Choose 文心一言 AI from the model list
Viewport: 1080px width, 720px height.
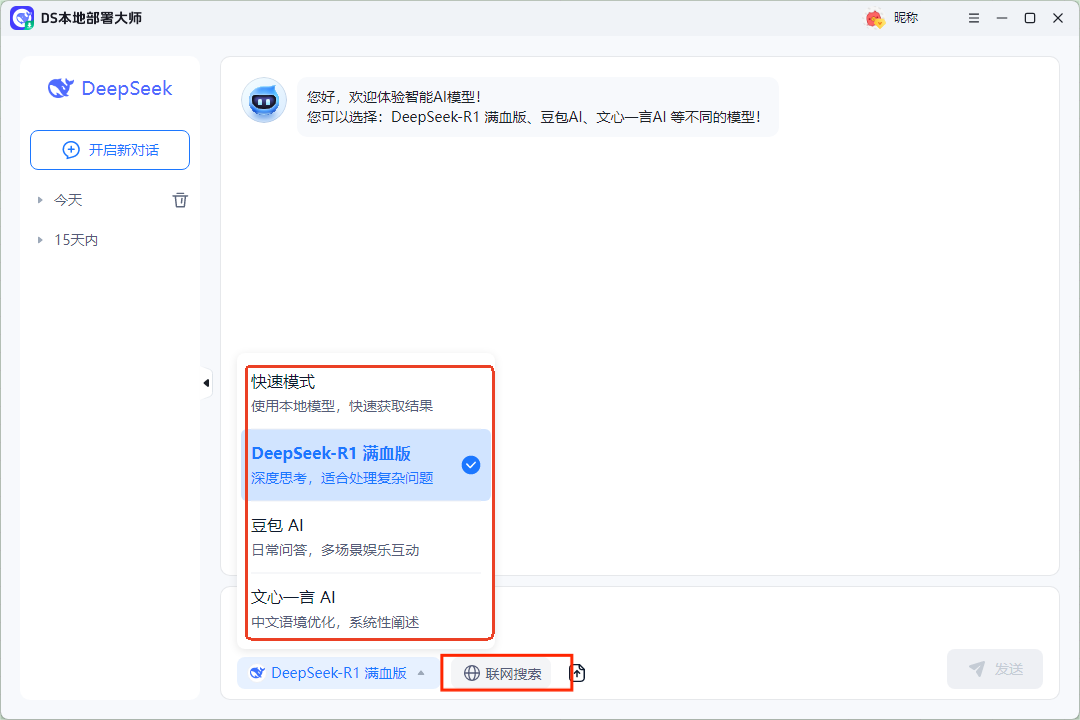click(366, 608)
